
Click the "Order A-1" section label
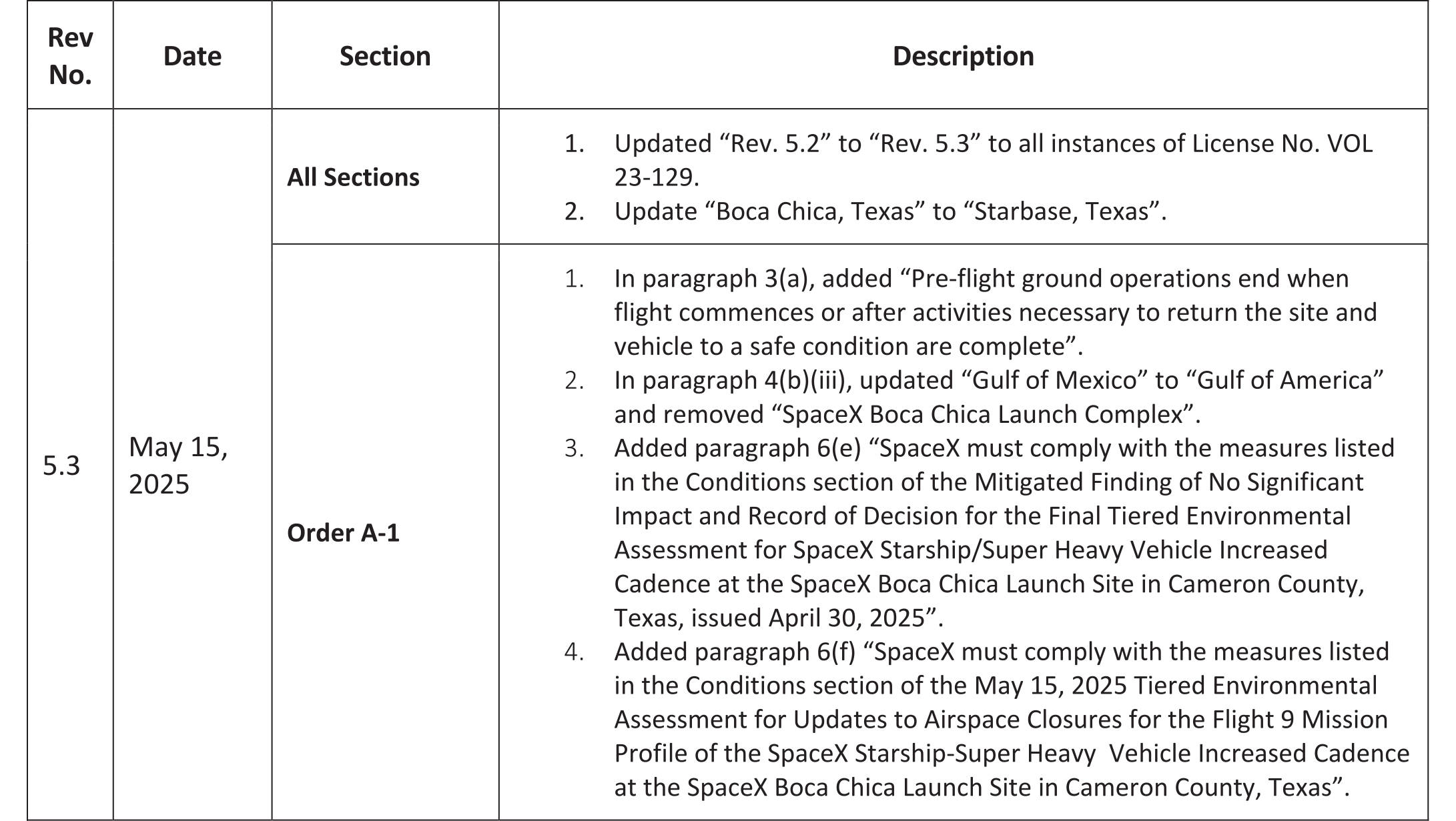click(x=343, y=533)
